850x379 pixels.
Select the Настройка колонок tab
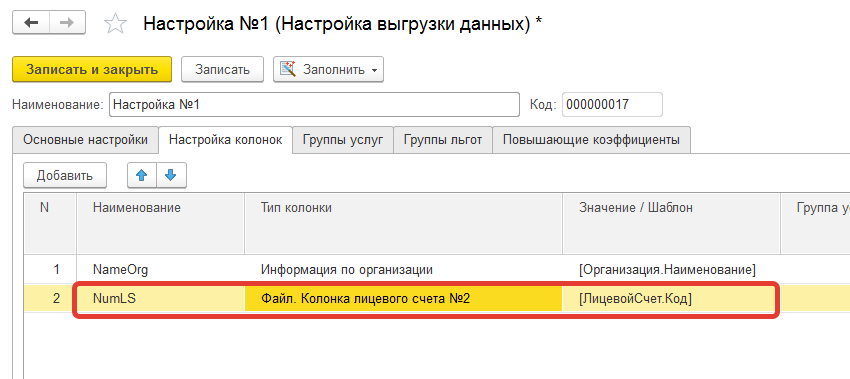226,140
